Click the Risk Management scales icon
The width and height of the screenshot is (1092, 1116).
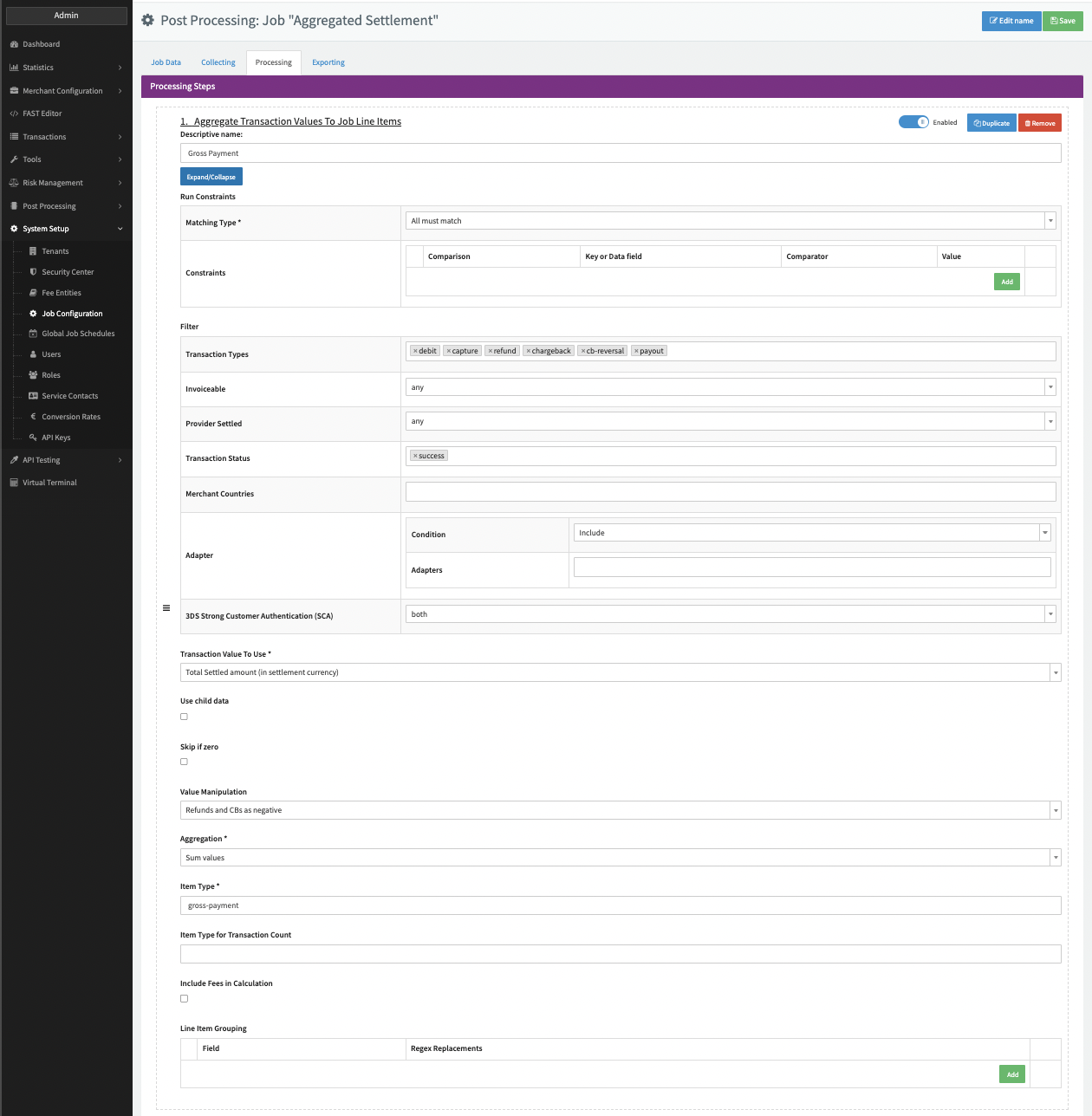coord(14,183)
